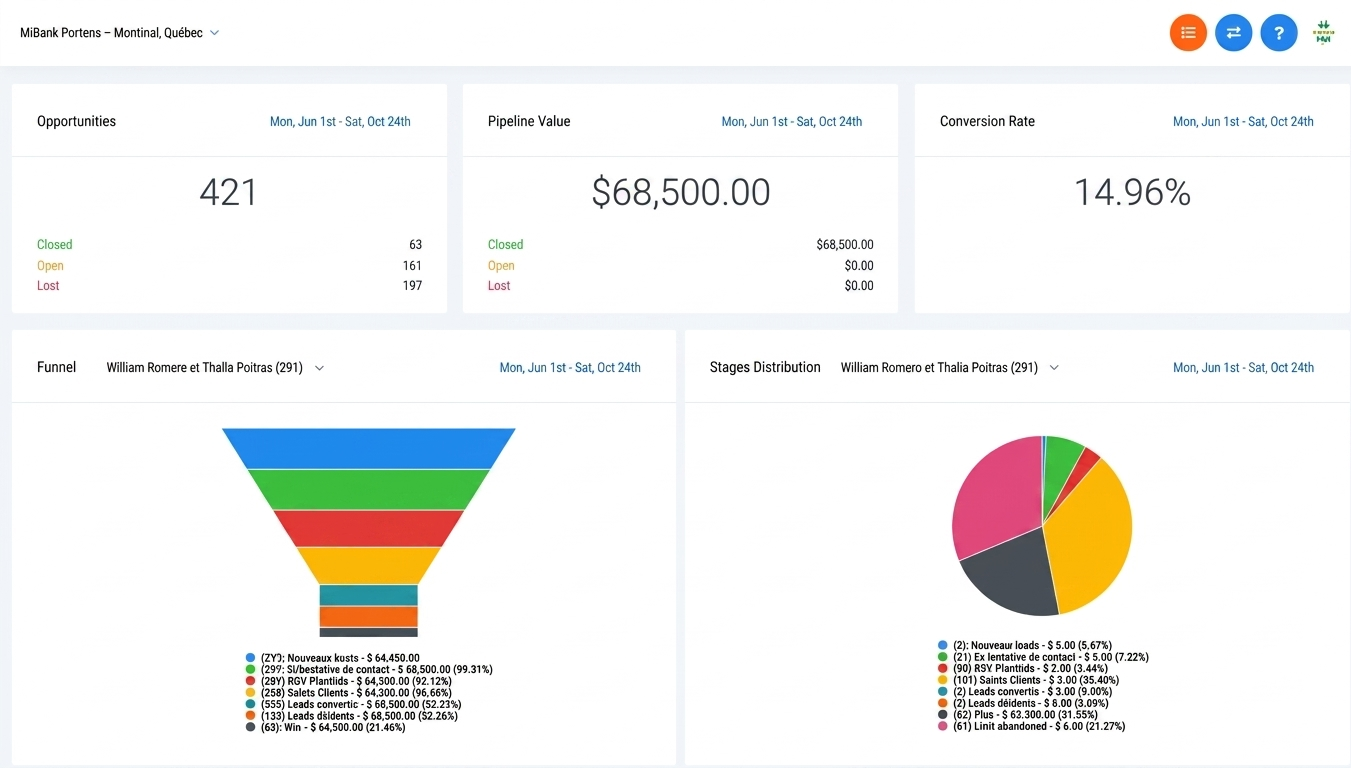
Task: Select the Stages Distribution panel header
Action: point(764,367)
